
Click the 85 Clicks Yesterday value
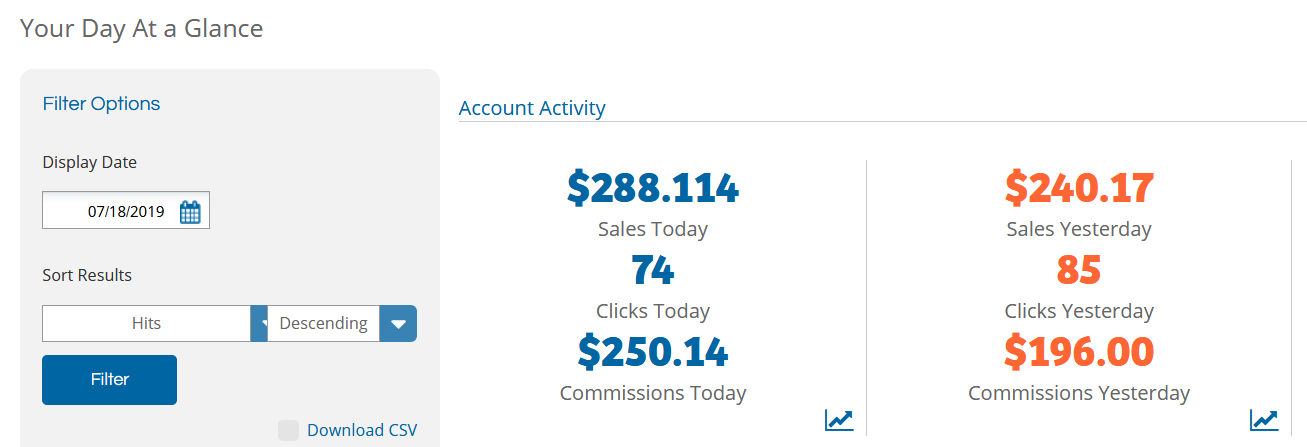(x=1079, y=270)
